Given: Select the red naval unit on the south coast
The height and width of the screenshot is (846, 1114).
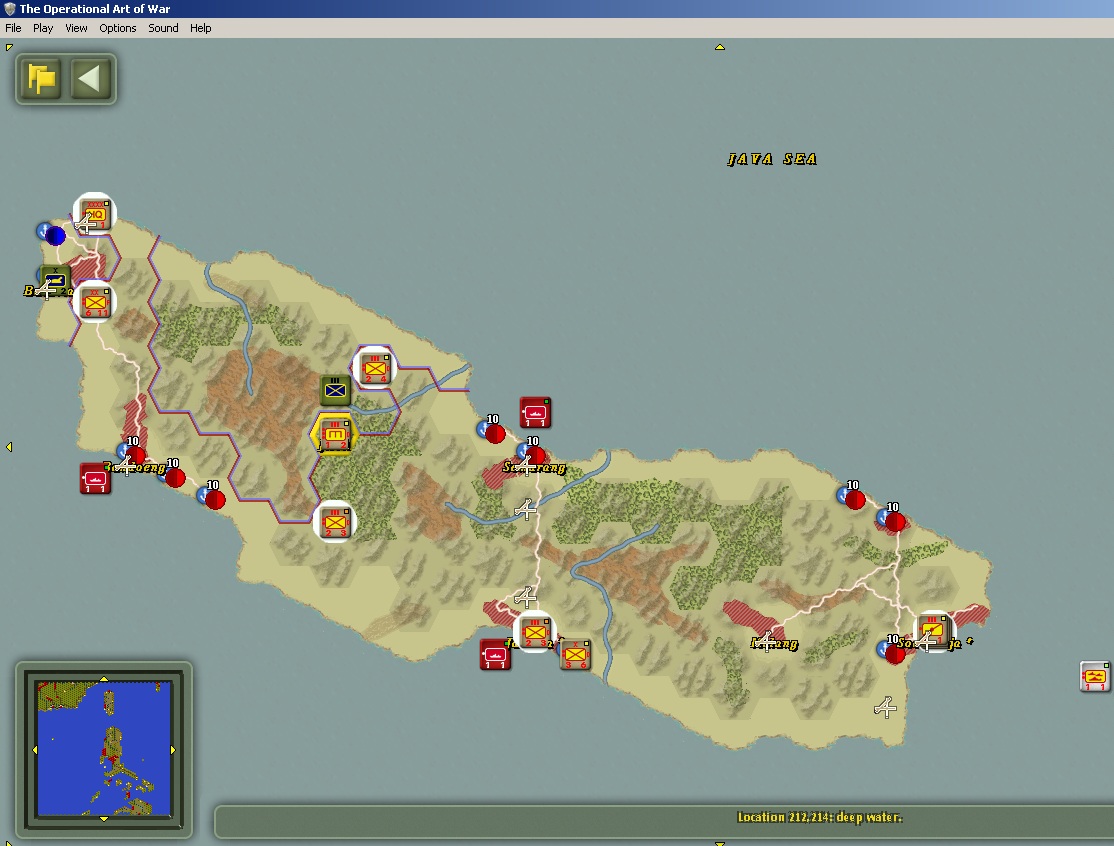Looking at the screenshot, I should tap(495, 654).
